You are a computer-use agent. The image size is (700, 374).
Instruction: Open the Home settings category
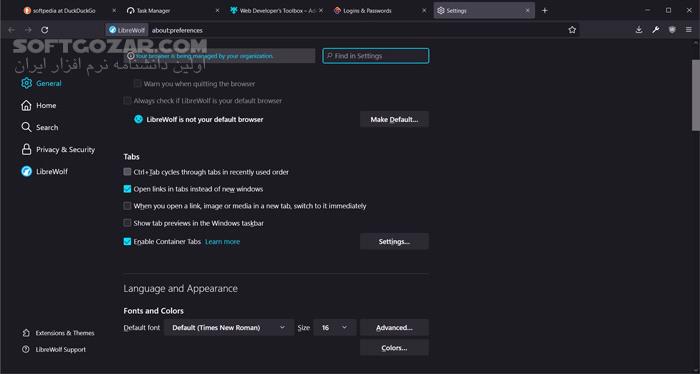[39, 105]
